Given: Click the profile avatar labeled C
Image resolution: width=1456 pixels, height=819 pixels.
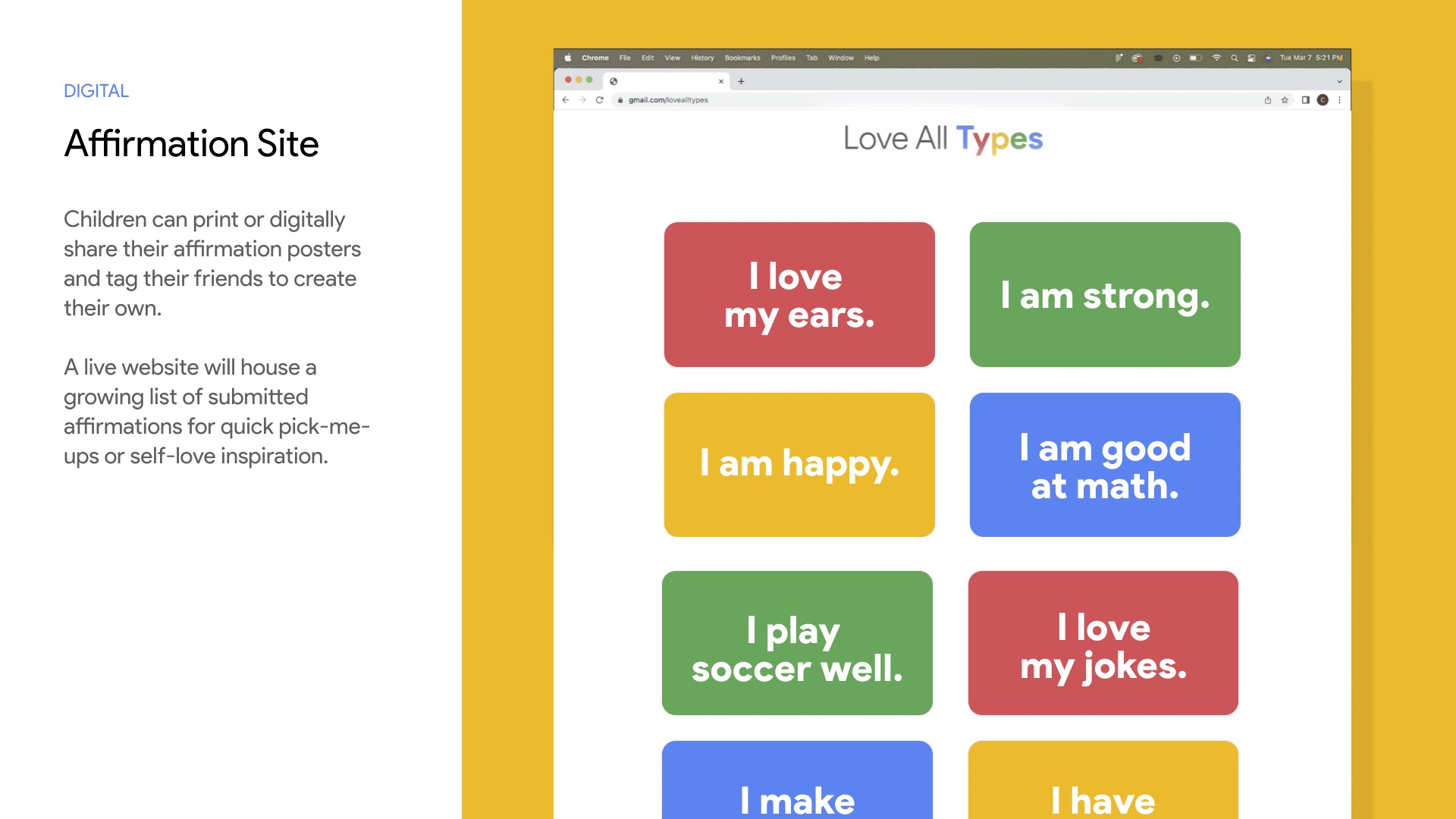Looking at the screenshot, I should tap(1323, 100).
